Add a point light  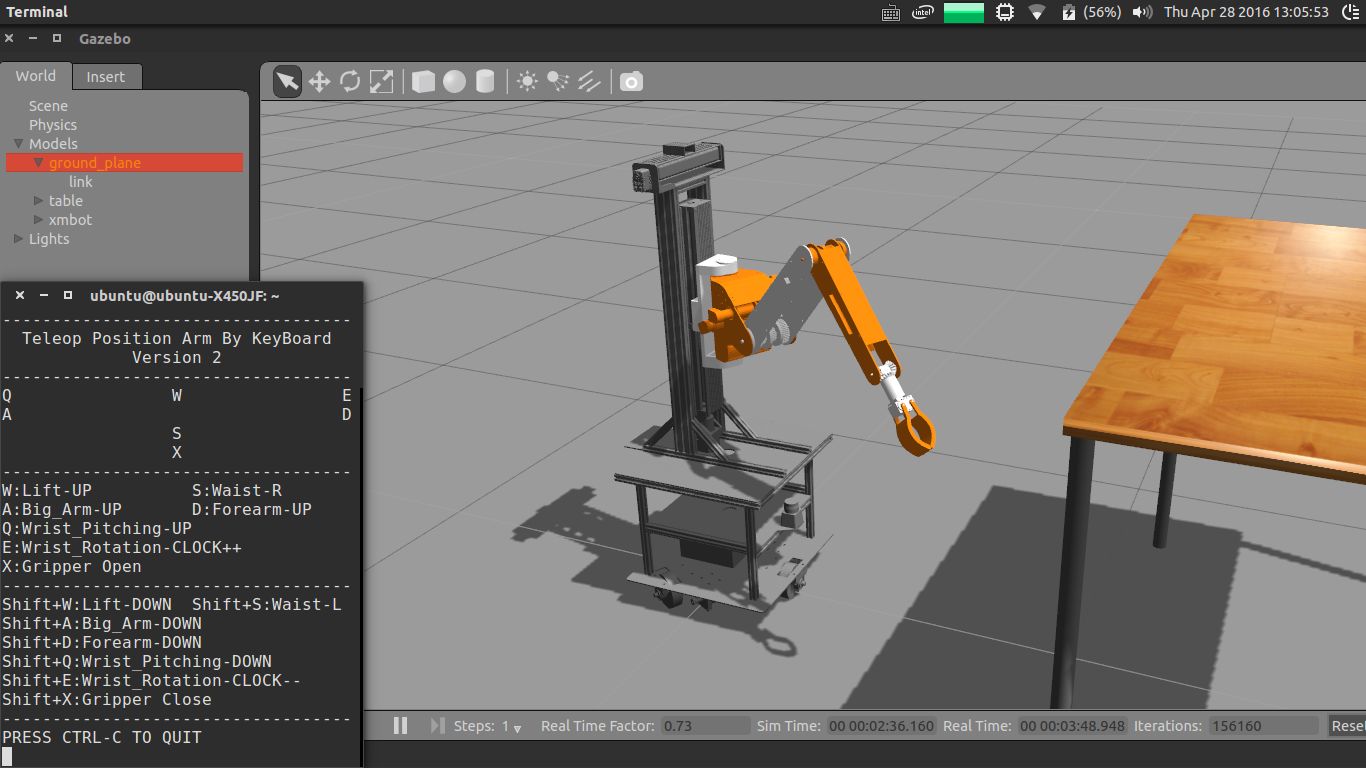click(x=527, y=81)
